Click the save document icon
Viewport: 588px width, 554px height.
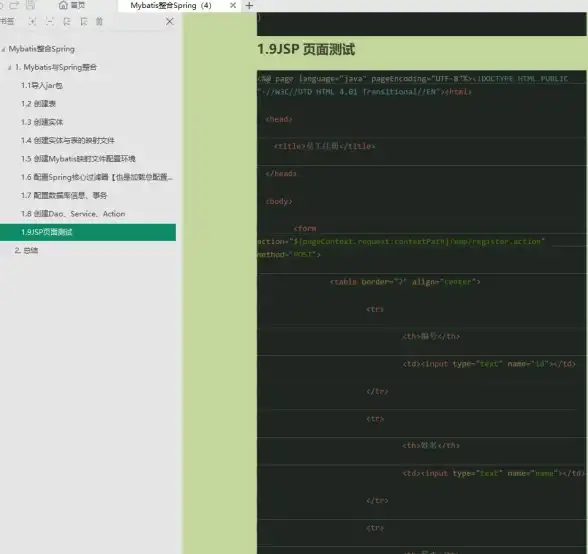point(30,5)
